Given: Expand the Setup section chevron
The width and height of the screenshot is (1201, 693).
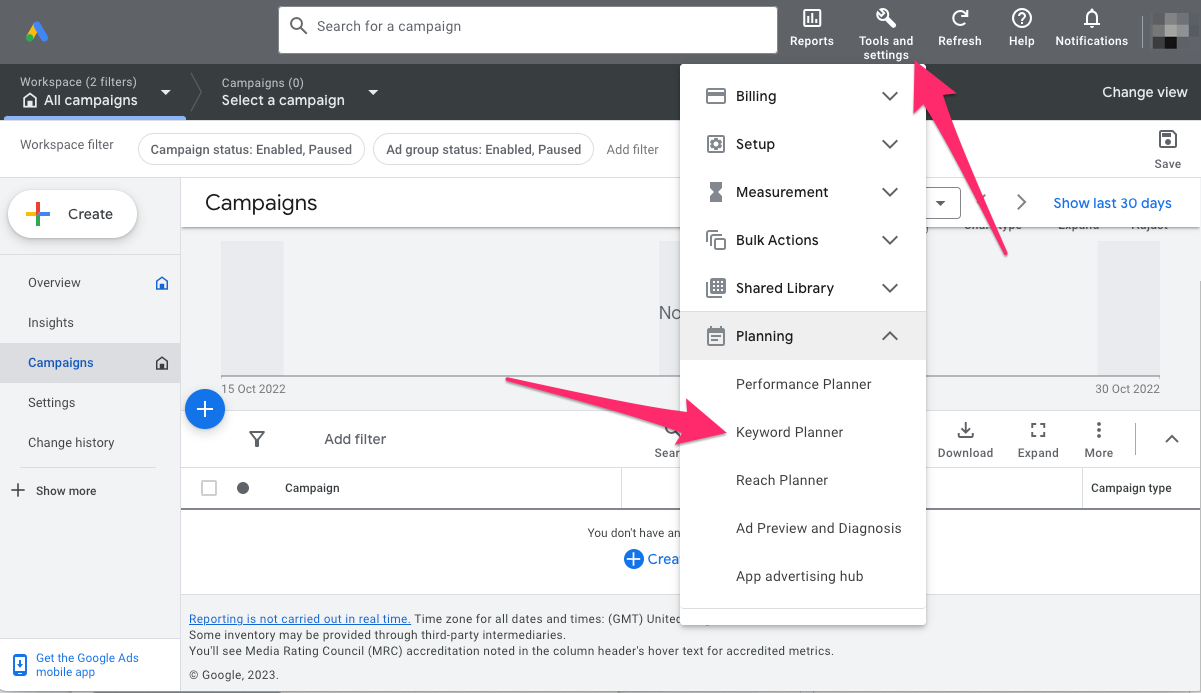Looking at the screenshot, I should point(890,144).
